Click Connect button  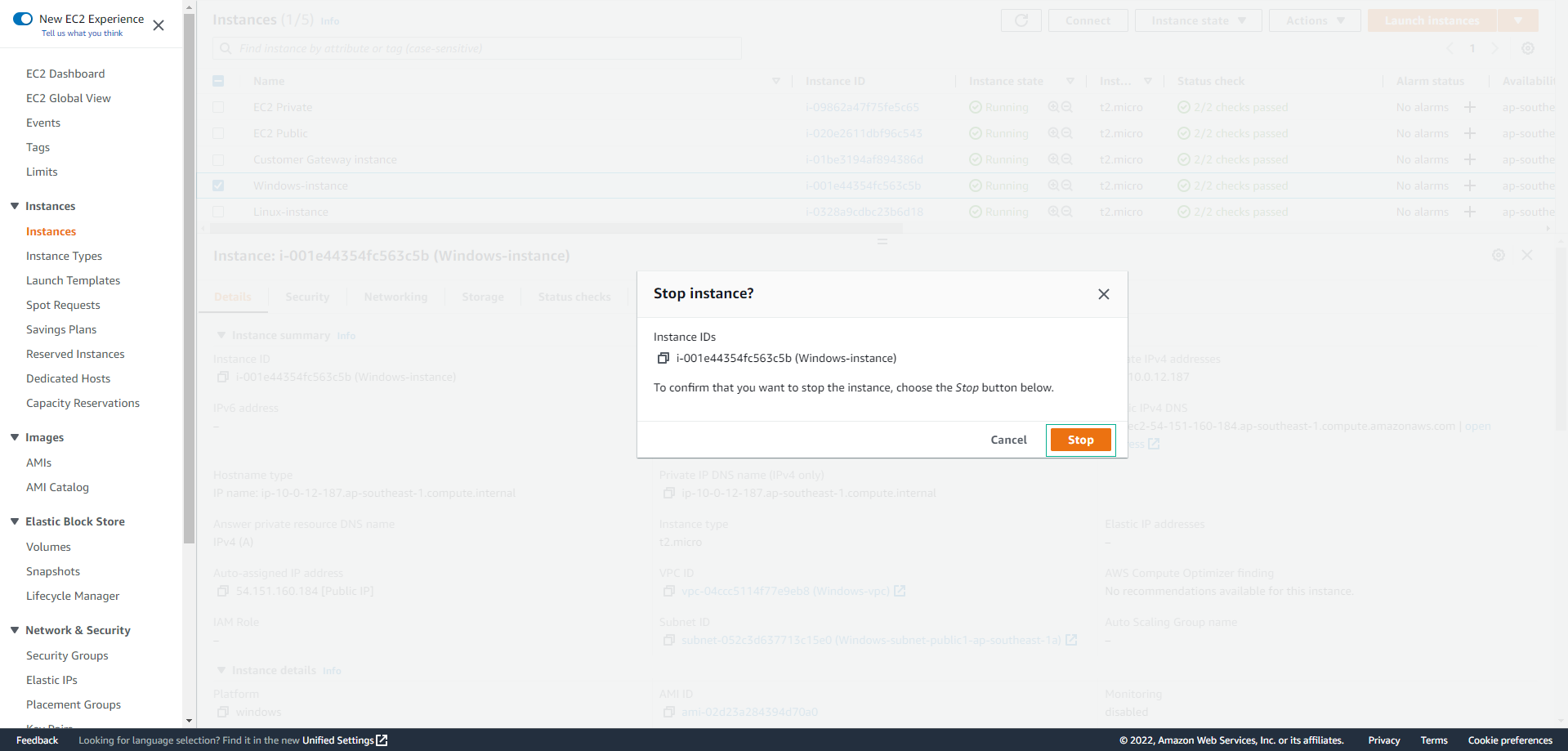[x=1088, y=20]
